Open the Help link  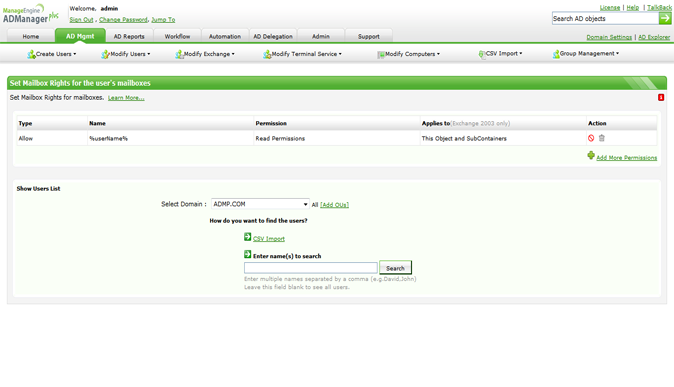(632, 8)
